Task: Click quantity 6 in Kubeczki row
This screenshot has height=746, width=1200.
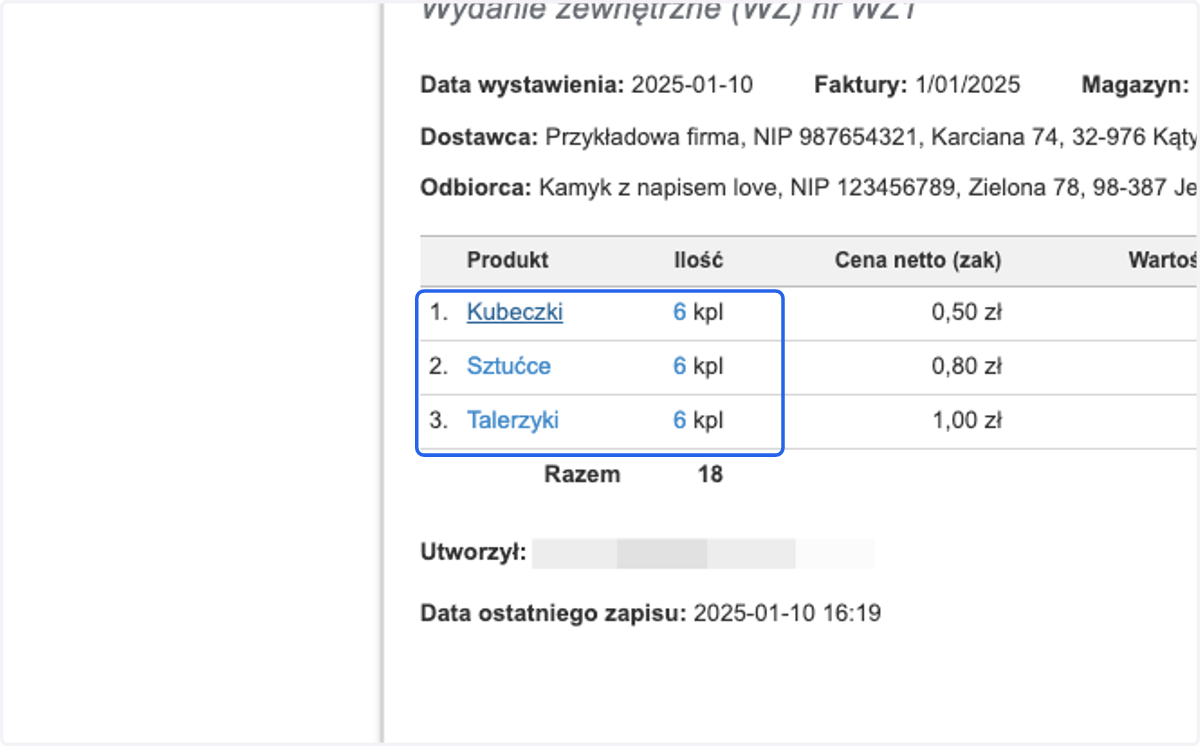Action: [679, 312]
